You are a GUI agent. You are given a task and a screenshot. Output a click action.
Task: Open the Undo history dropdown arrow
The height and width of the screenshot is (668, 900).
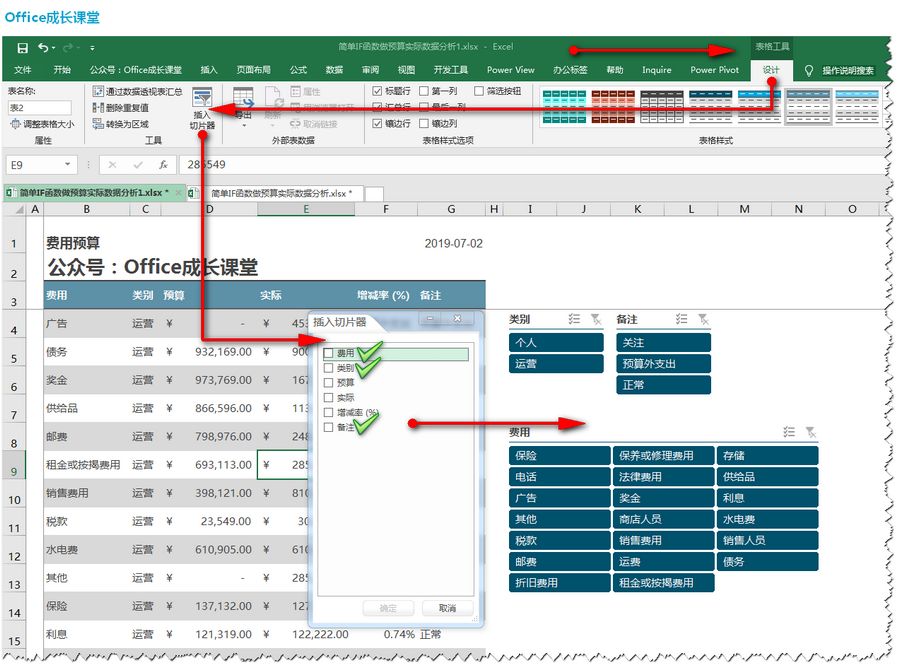point(54,48)
